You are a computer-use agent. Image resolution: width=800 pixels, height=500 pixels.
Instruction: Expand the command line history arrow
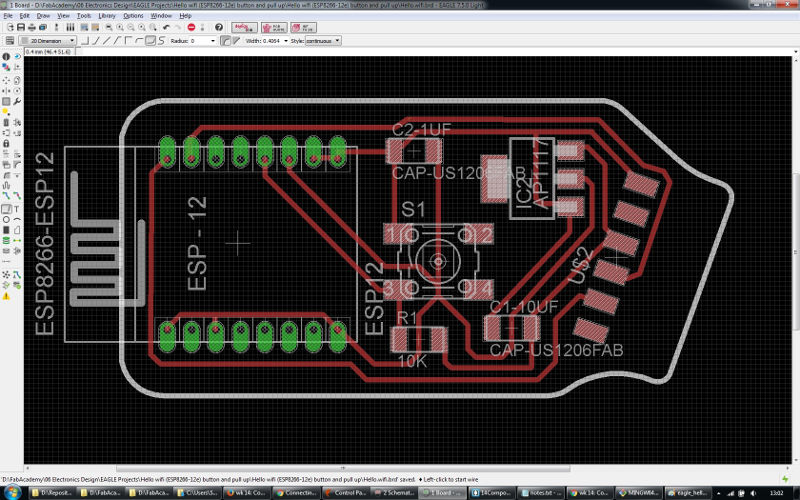795,52
